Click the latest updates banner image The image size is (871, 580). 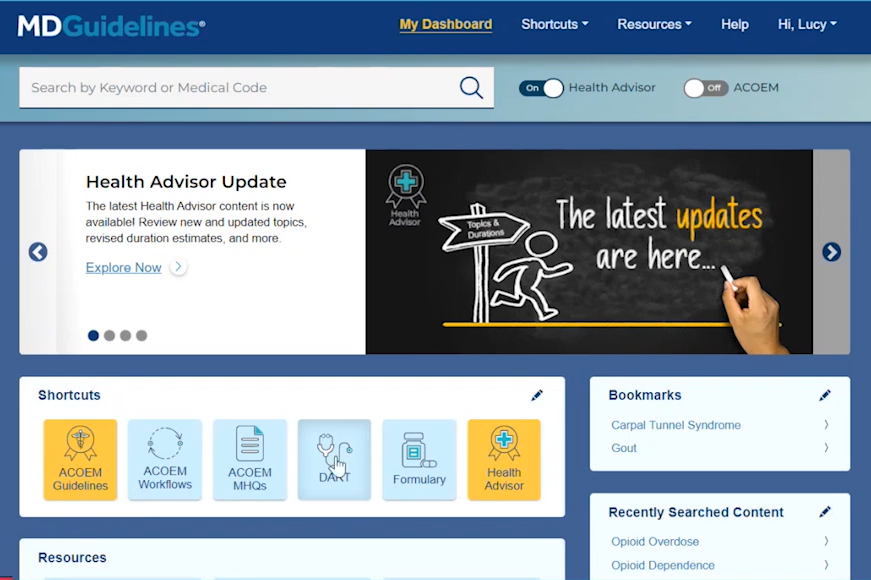click(589, 252)
